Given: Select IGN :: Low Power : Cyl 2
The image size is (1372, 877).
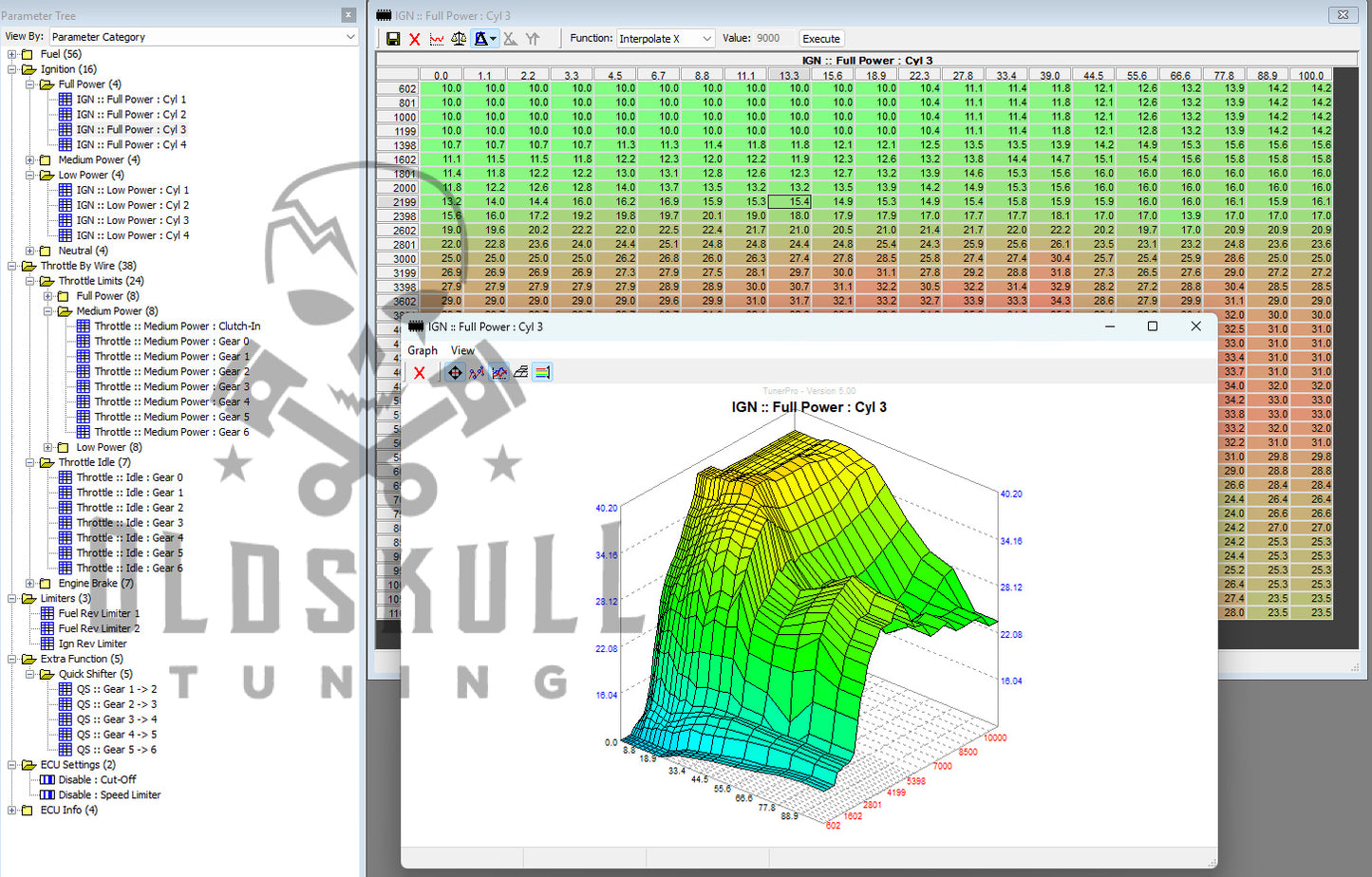Looking at the screenshot, I should point(132,205).
